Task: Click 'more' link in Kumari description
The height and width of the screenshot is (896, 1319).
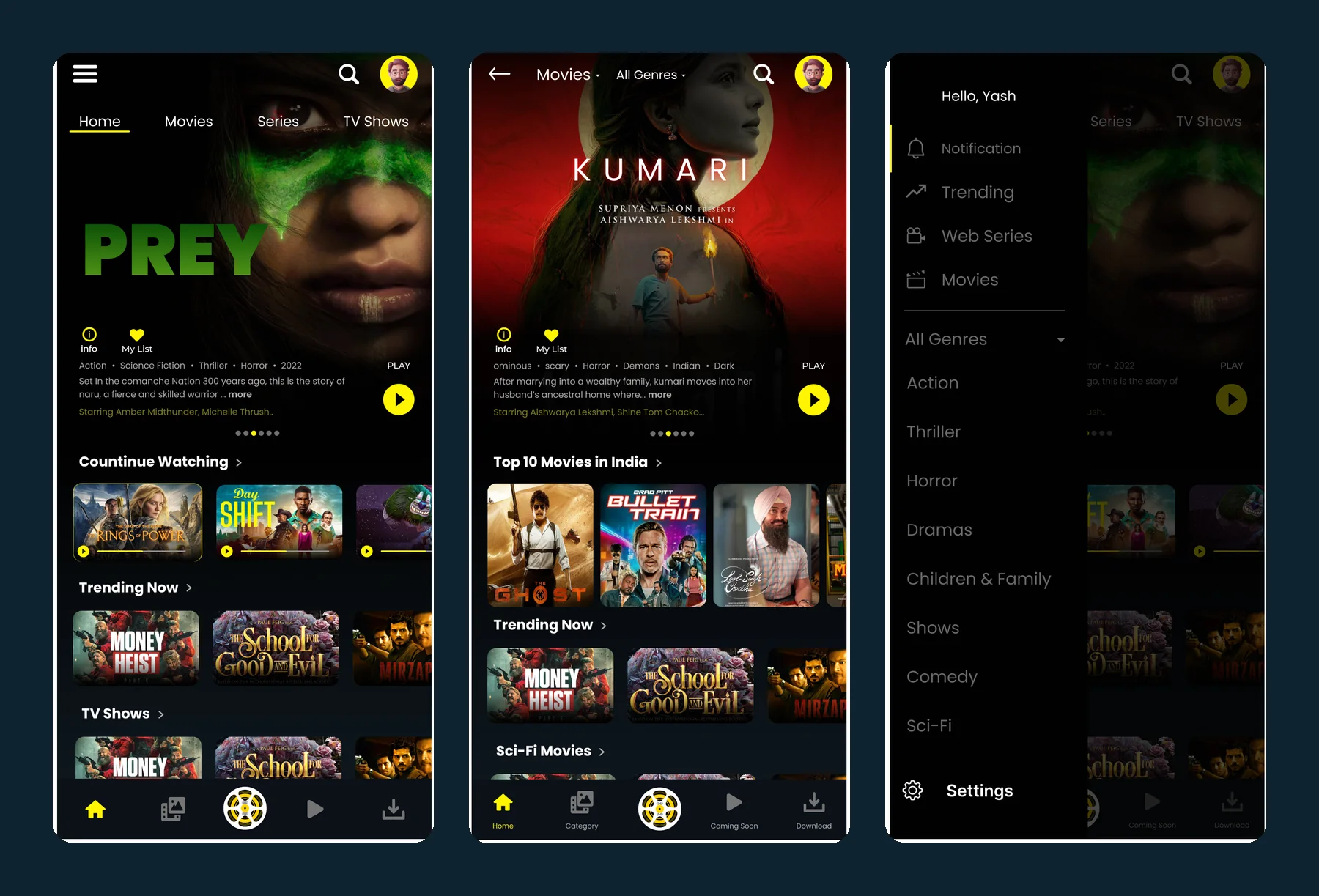Action: pos(659,395)
